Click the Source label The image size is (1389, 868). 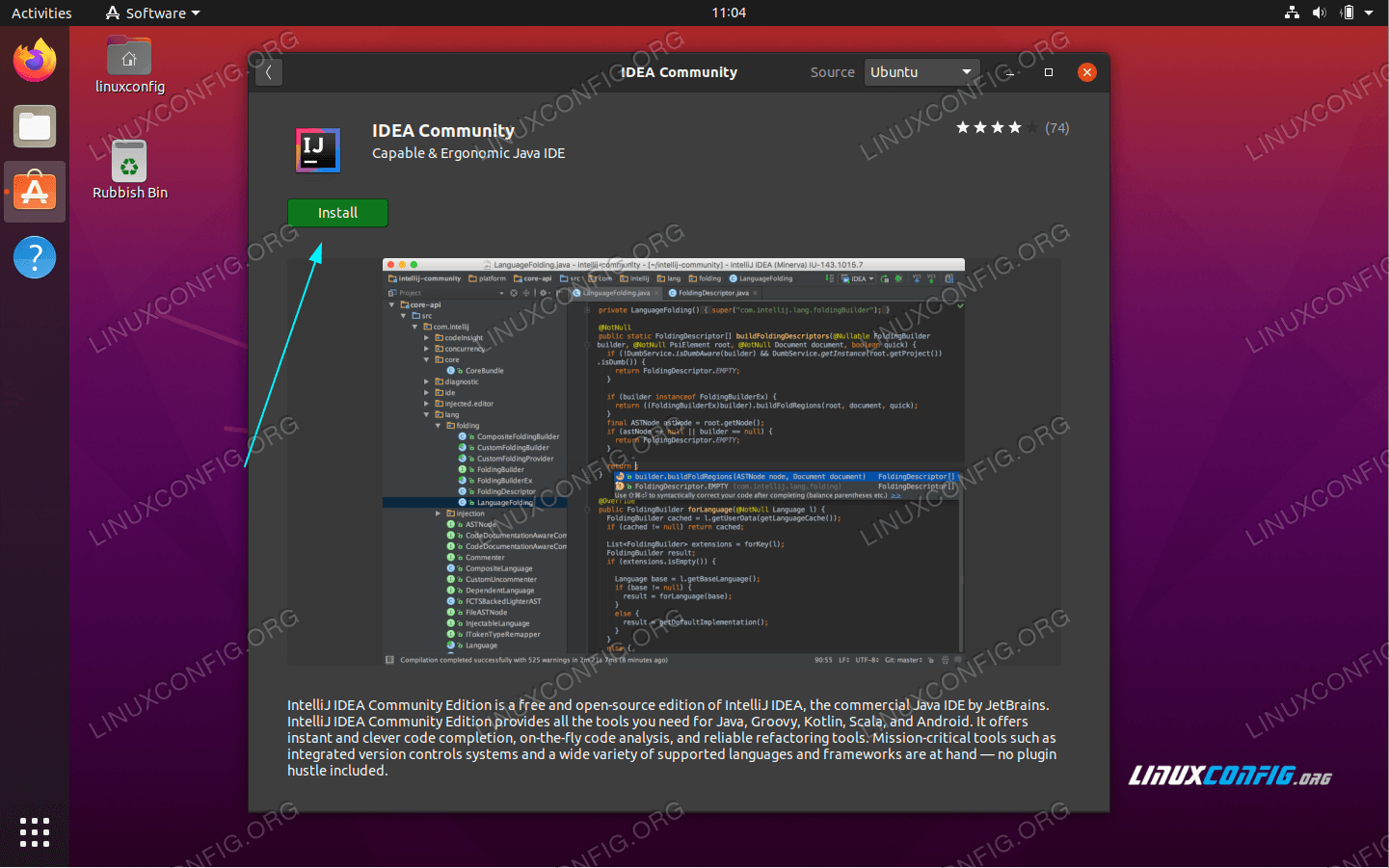click(833, 72)
